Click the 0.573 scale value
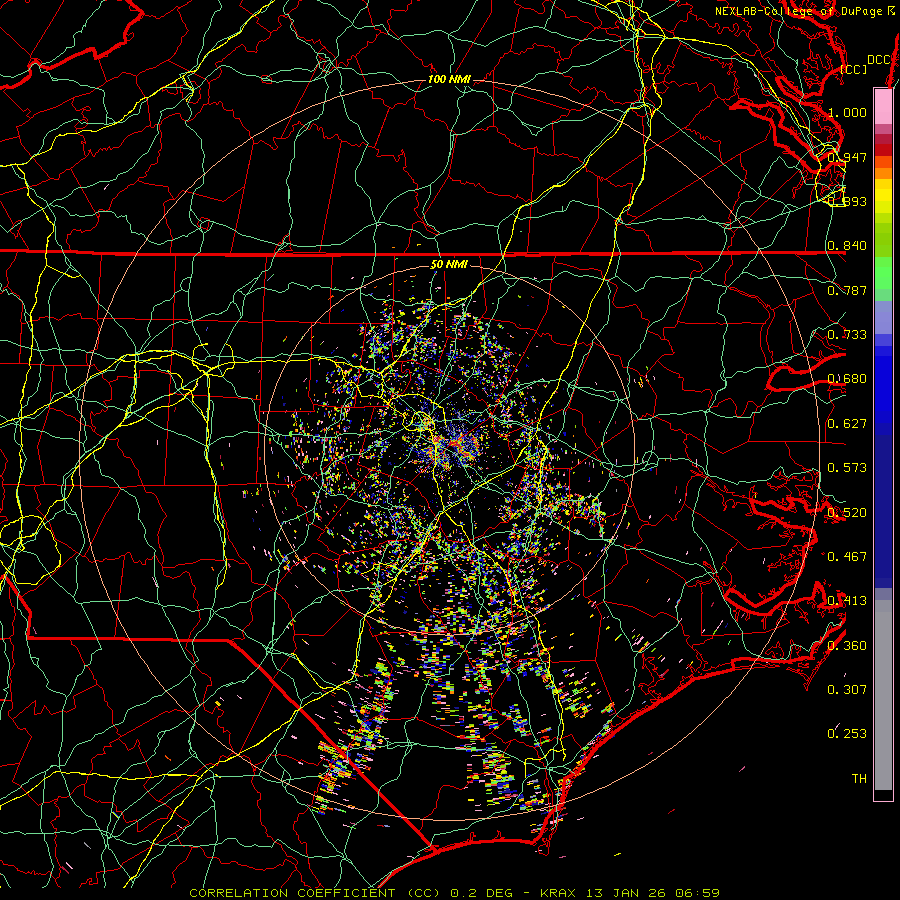The width and height of the screenshot is (900, 900). [847, 468]
